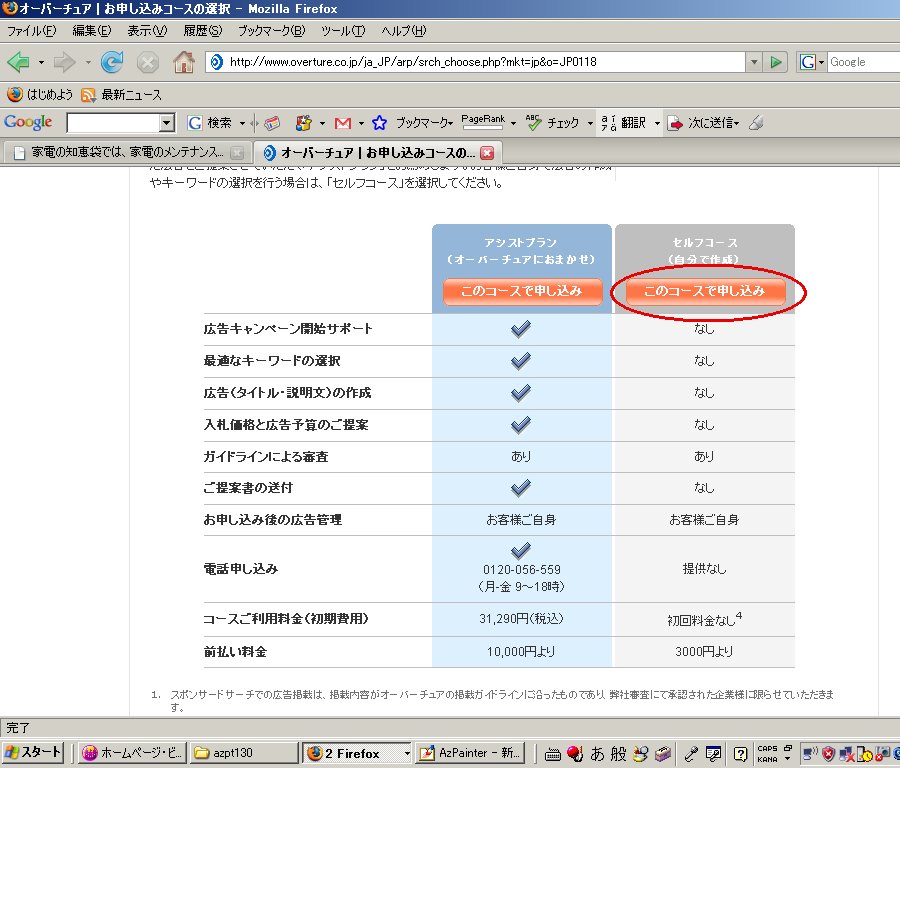Expand the 翻訳 dropdown arrow
This screenshot has width=900, height=900.
coord(657,123)
